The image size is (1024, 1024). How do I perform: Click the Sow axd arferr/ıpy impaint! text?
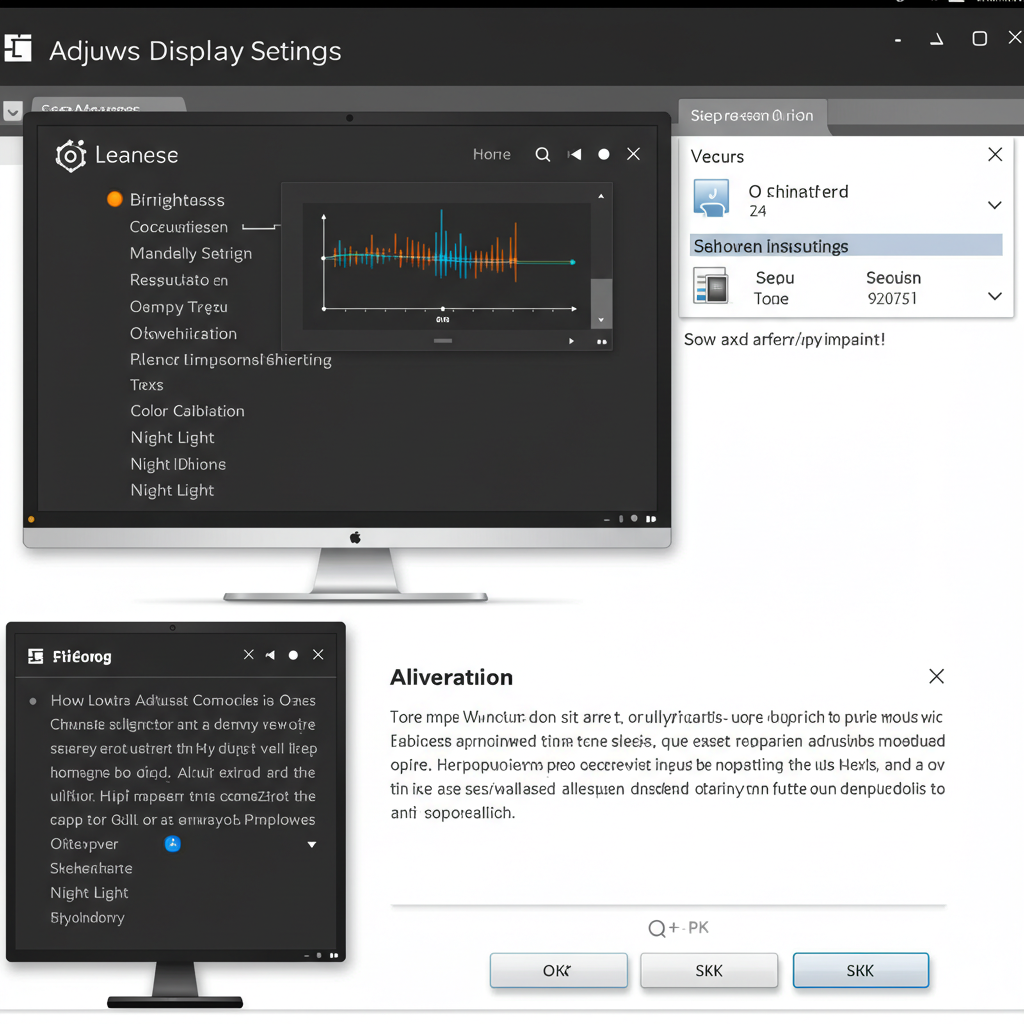[x=784, y=340]
